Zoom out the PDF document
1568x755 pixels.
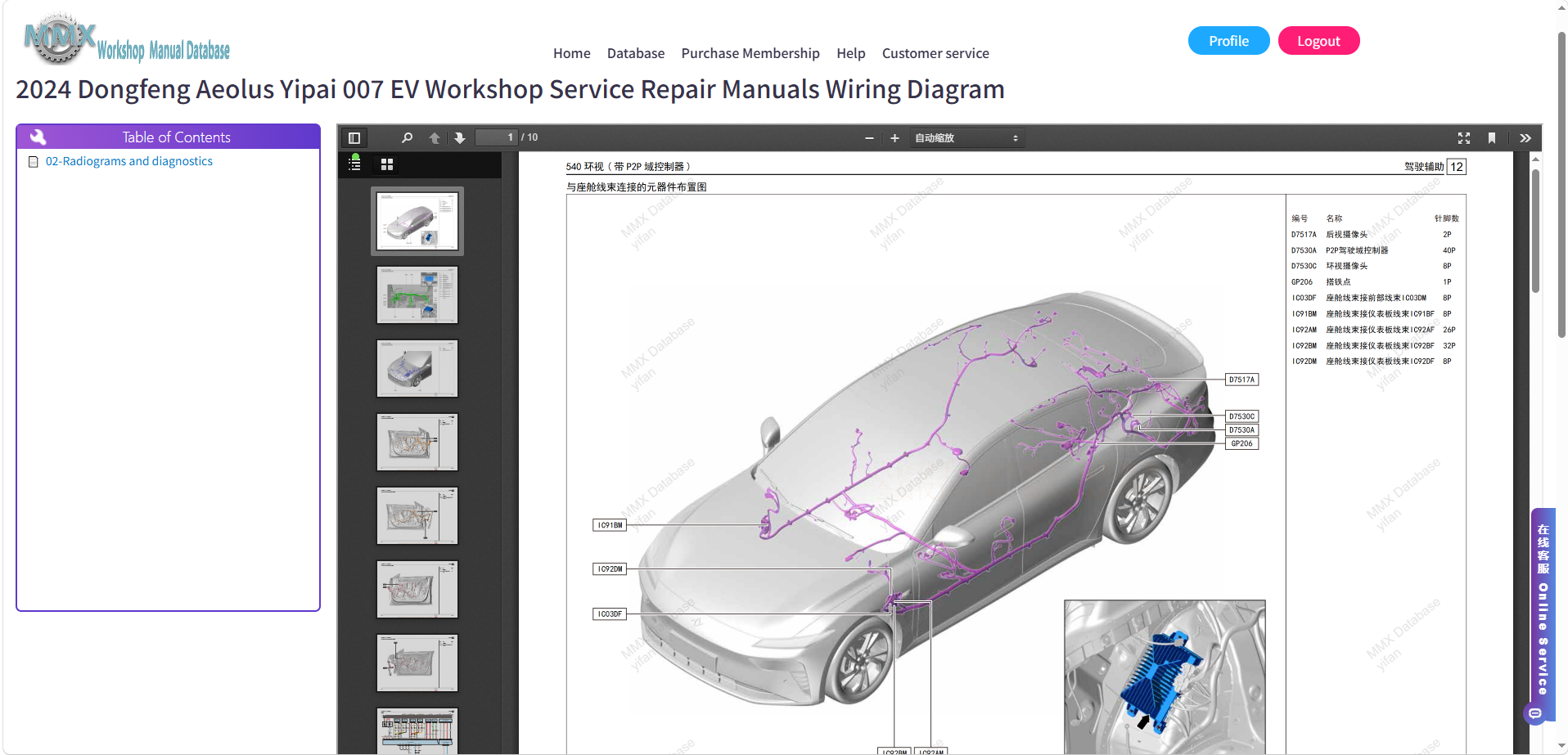tap(869, 138)
